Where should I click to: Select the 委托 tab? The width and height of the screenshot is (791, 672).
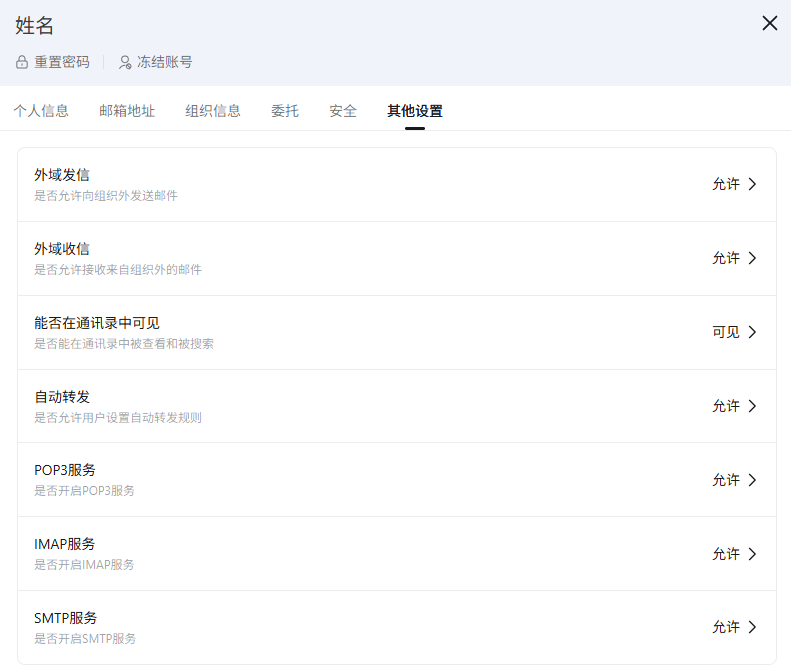pos(285,111)
